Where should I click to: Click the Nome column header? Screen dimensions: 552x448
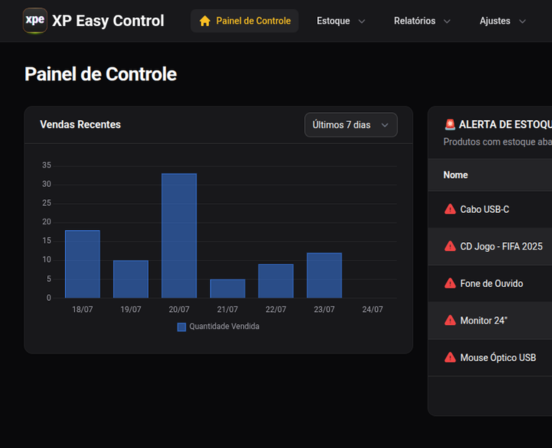pos(455,175)
